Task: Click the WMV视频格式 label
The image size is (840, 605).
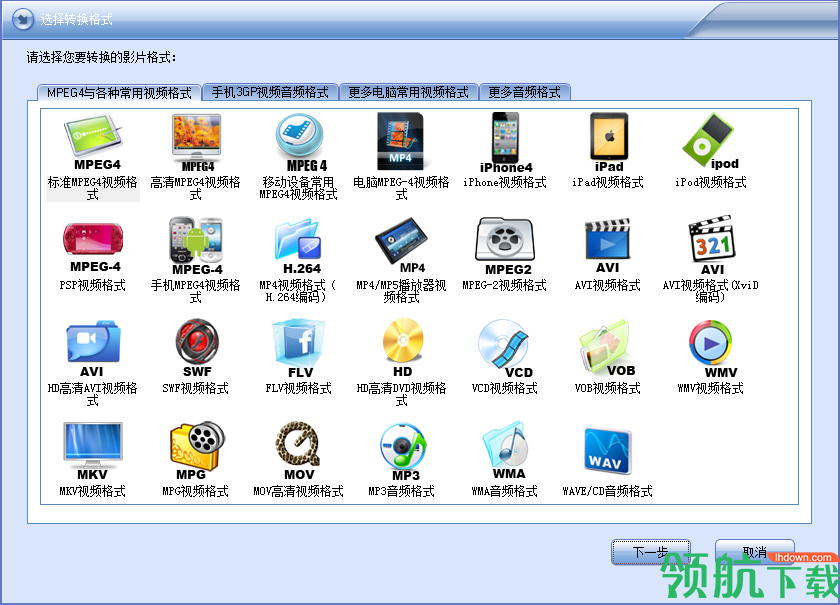Action: point(710,388)
